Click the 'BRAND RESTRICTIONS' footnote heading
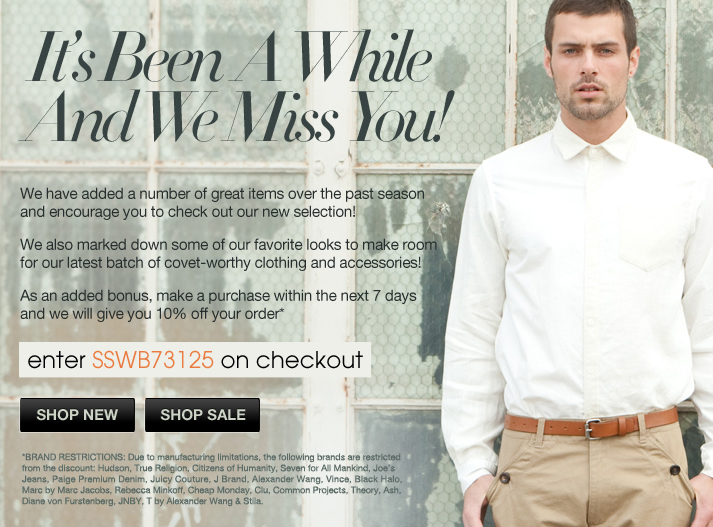713x527 pixels. [73, 457]
